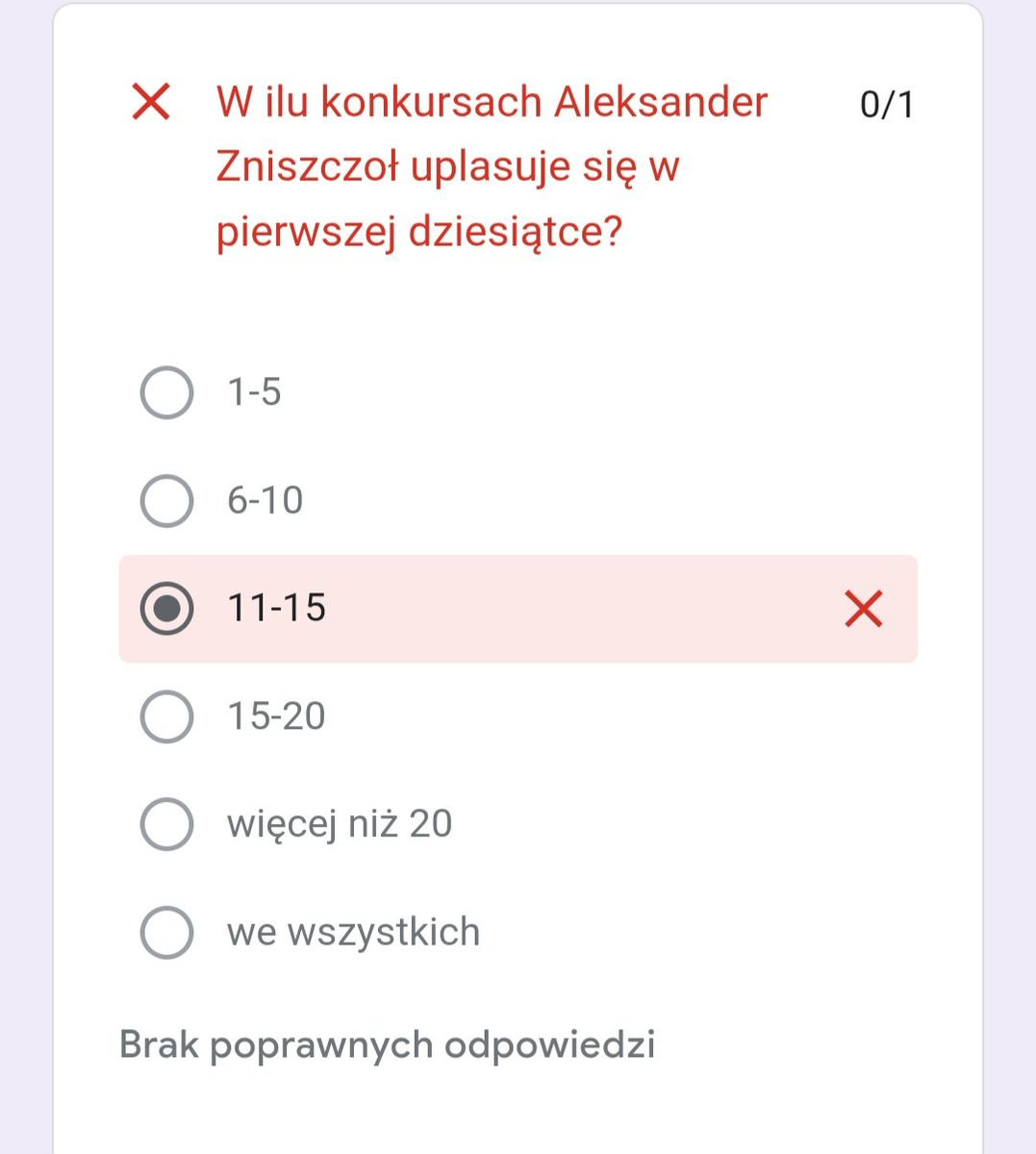This screenshot has width=1036, height=1154.
Task: Click the "we wszystkich" label text
Action: 353,932
